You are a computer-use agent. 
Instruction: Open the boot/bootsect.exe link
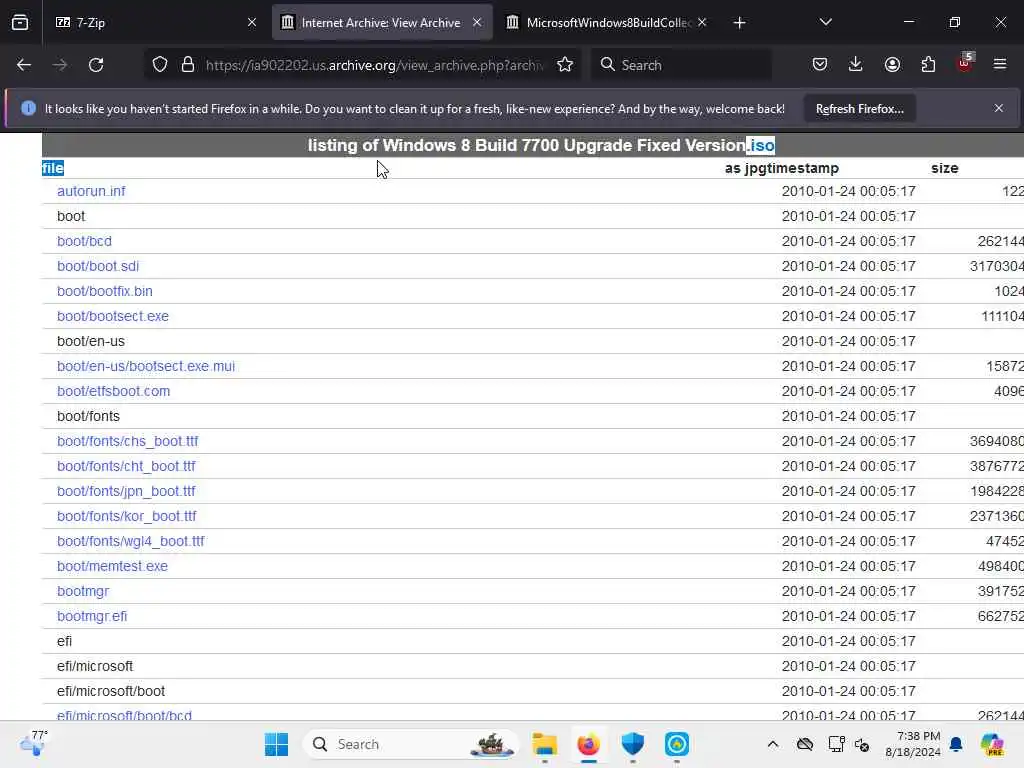point(113,316)
